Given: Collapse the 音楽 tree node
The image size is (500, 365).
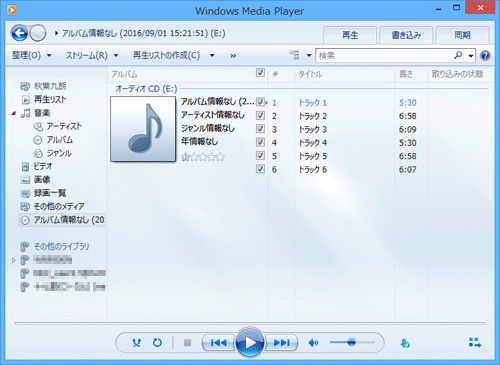Looking at the screenshot, I should 14,113.
